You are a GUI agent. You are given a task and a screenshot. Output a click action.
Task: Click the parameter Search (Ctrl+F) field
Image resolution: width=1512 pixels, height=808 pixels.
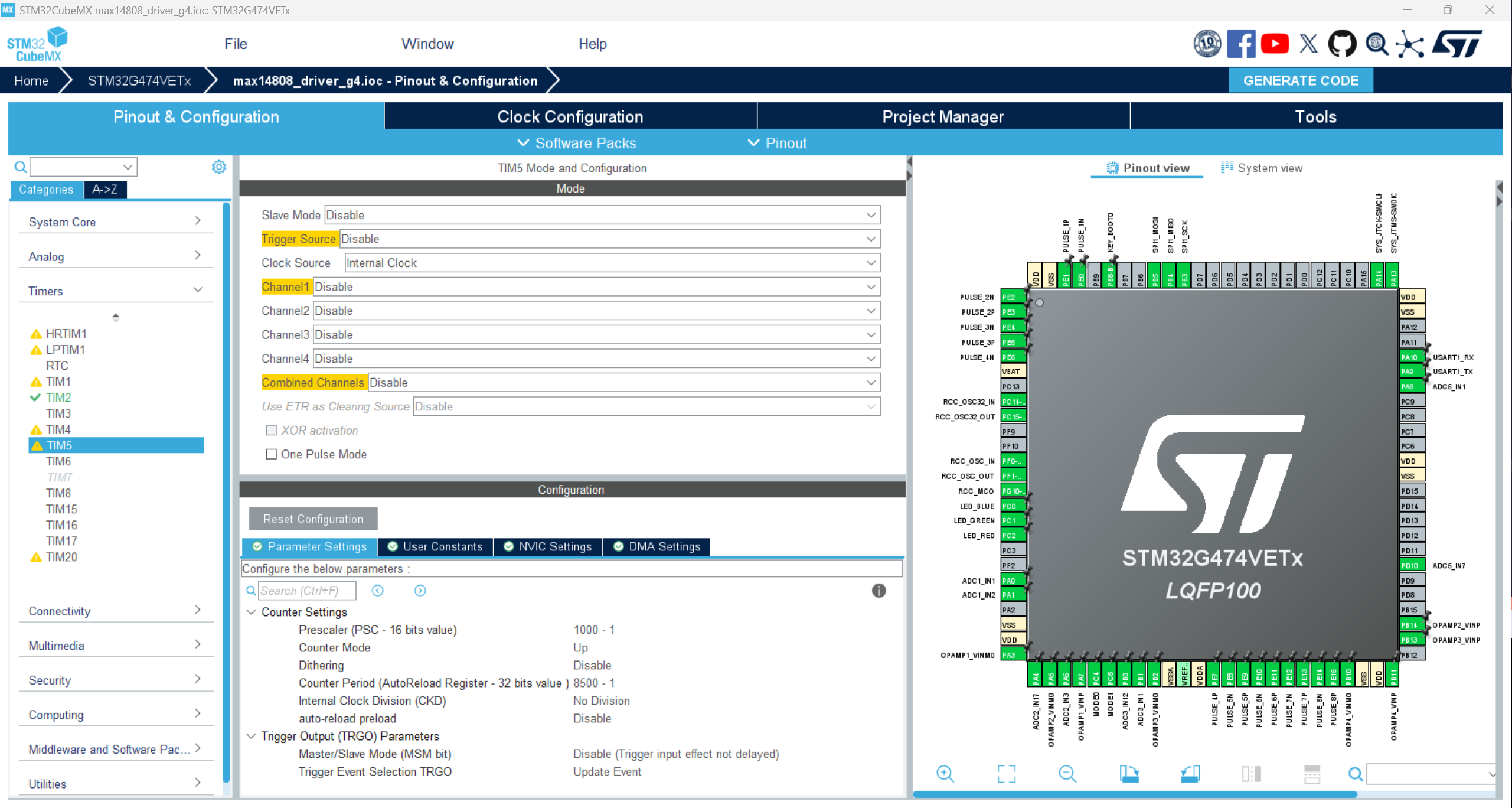[x=306, y=591]
